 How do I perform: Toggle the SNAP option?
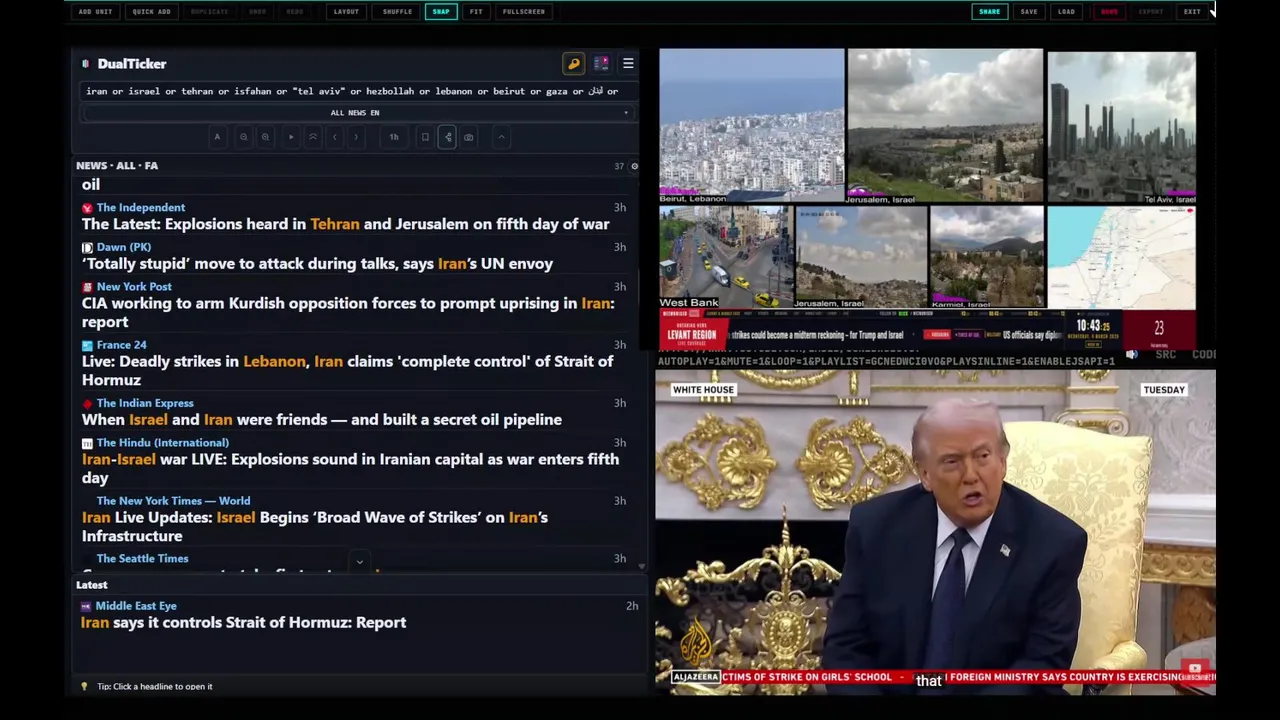(x=441, y=12)
